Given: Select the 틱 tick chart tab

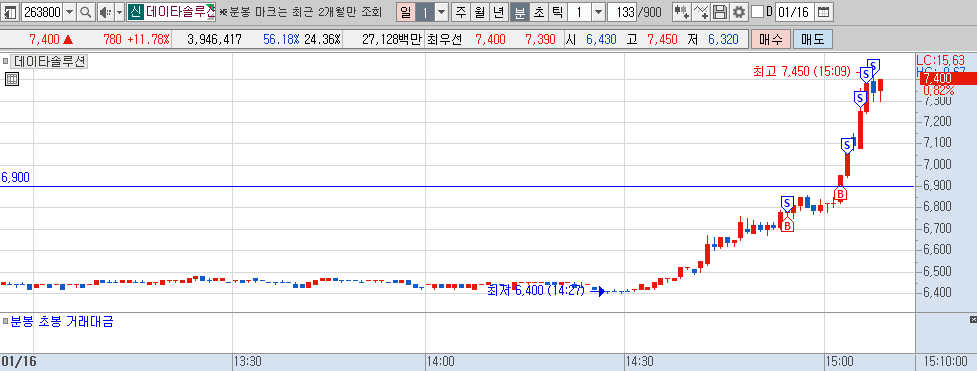Looking at the screenshot, I should pyautogui.click(x=558, y=12).
